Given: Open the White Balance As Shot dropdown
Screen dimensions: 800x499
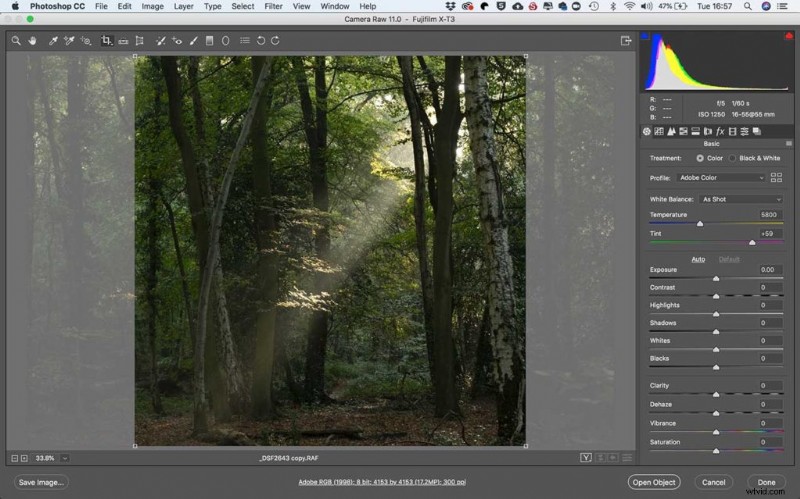Looking at the screenshot, I should pos(741,199).
